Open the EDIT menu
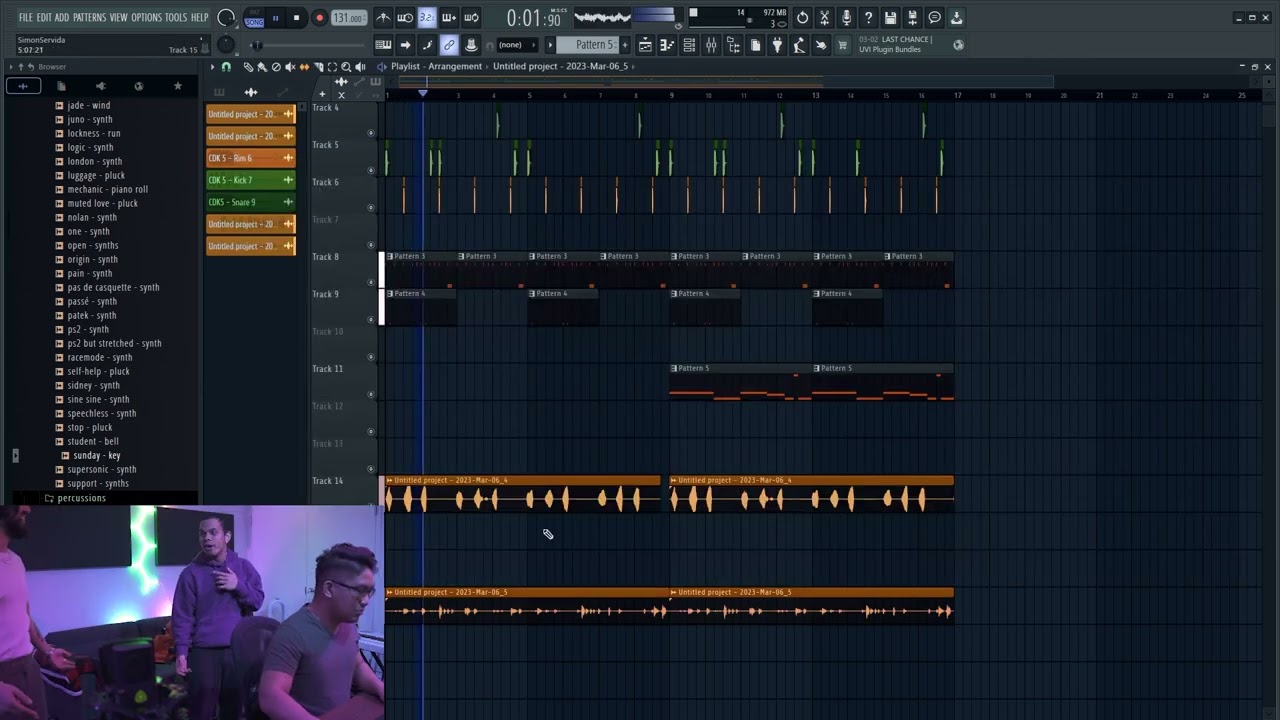The height and width of the screenshot is (720, 1280). tap(44, 17)
